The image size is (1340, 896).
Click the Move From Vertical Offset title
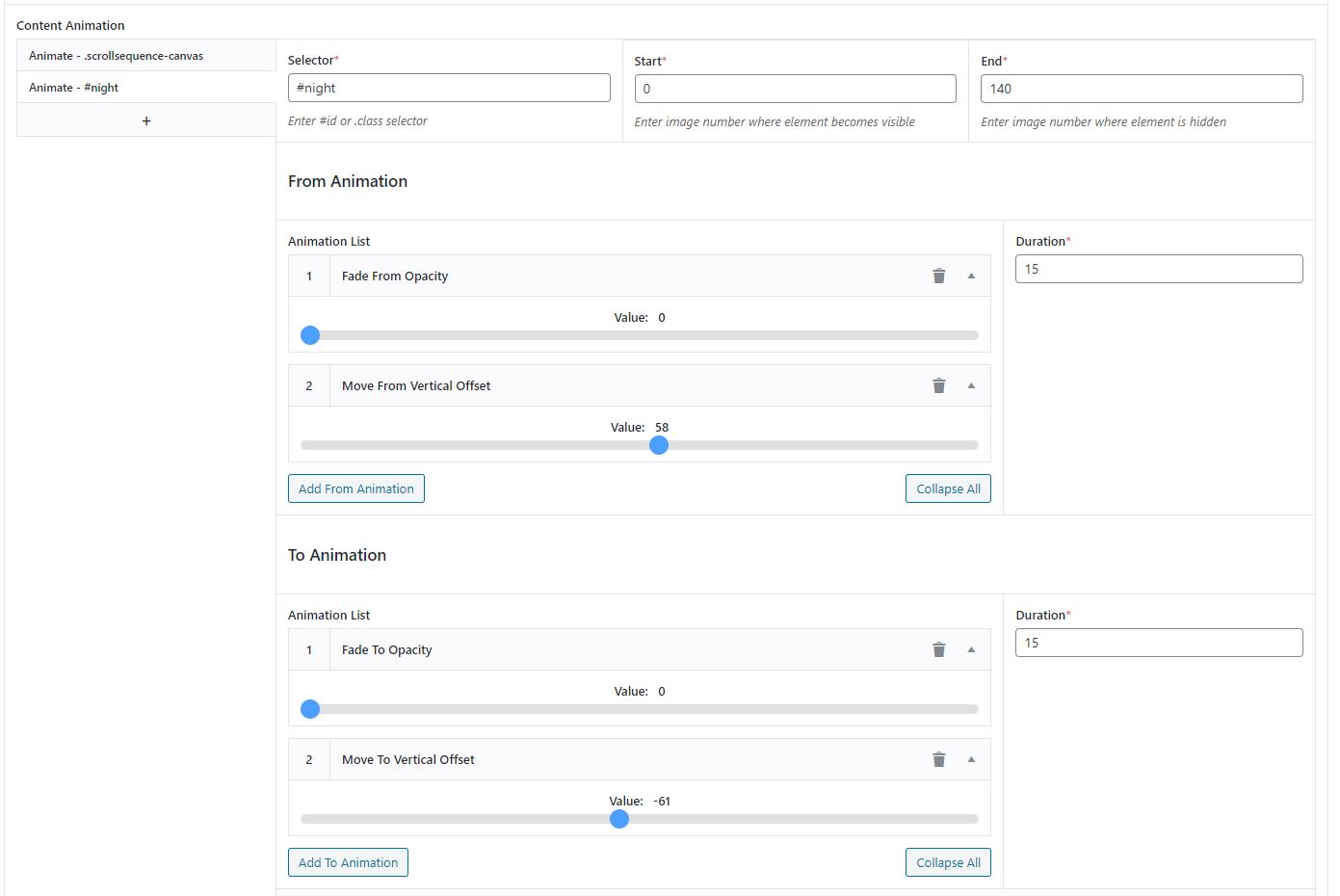416,386
